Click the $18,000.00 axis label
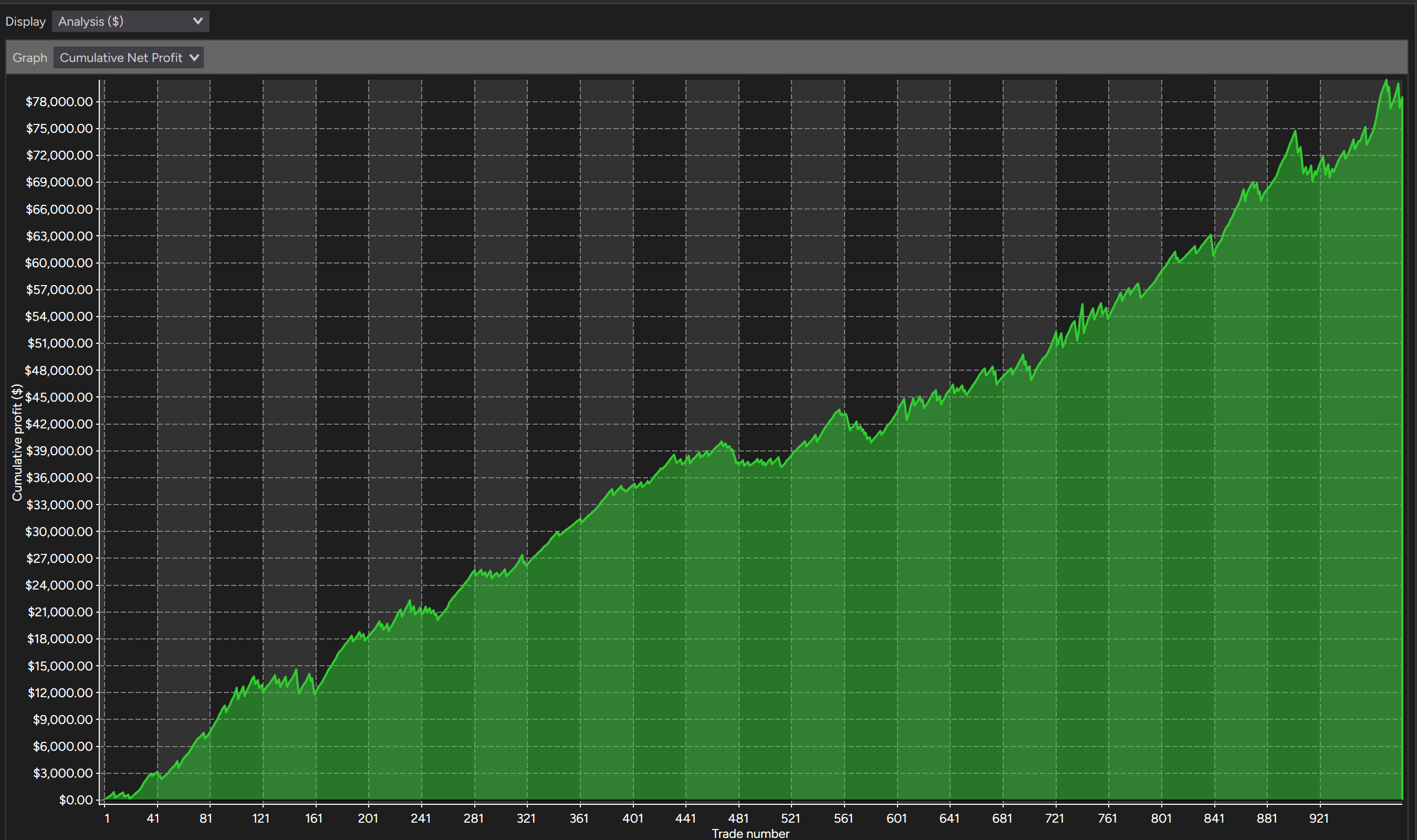 (x=59, y=638)
